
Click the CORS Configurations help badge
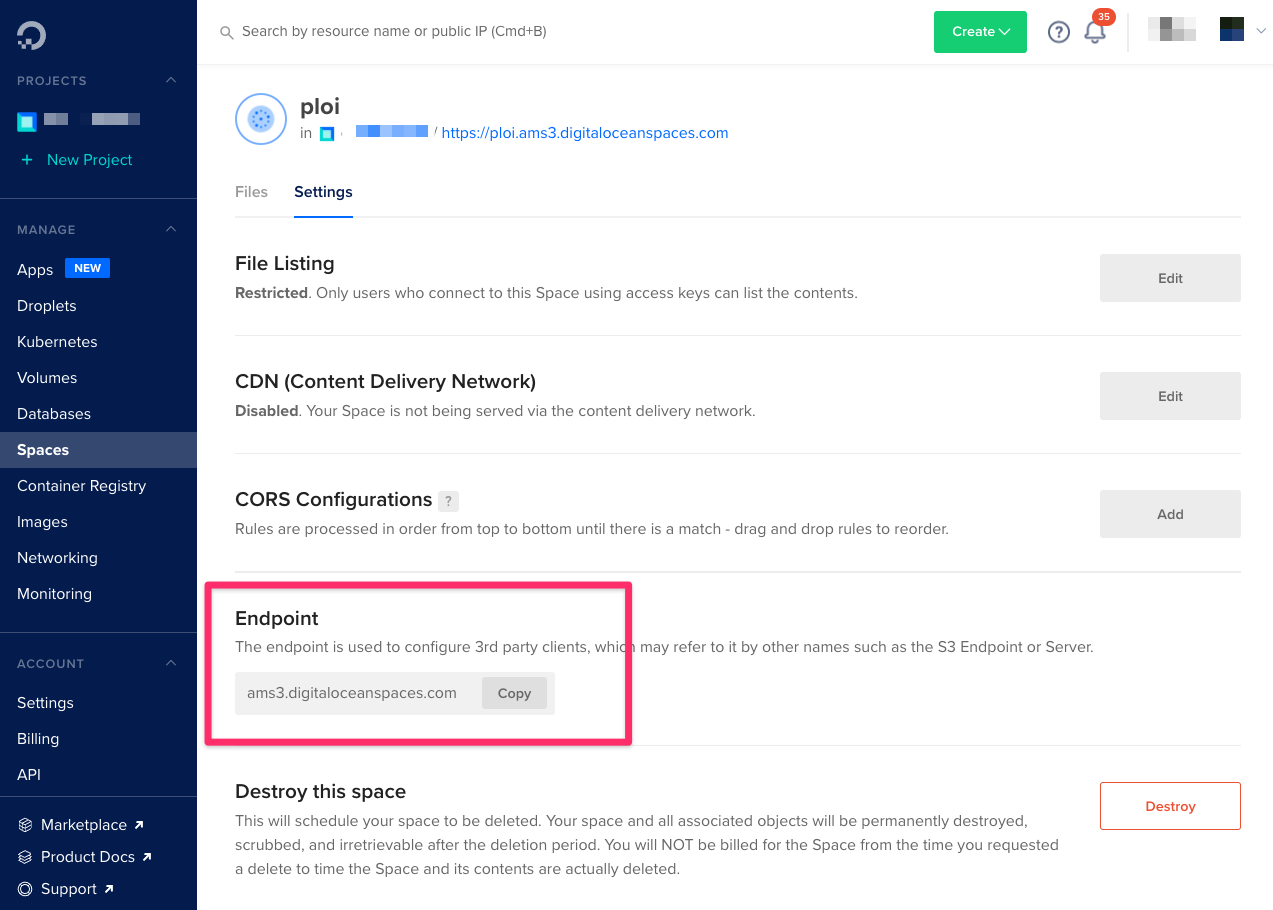point(449,501)
